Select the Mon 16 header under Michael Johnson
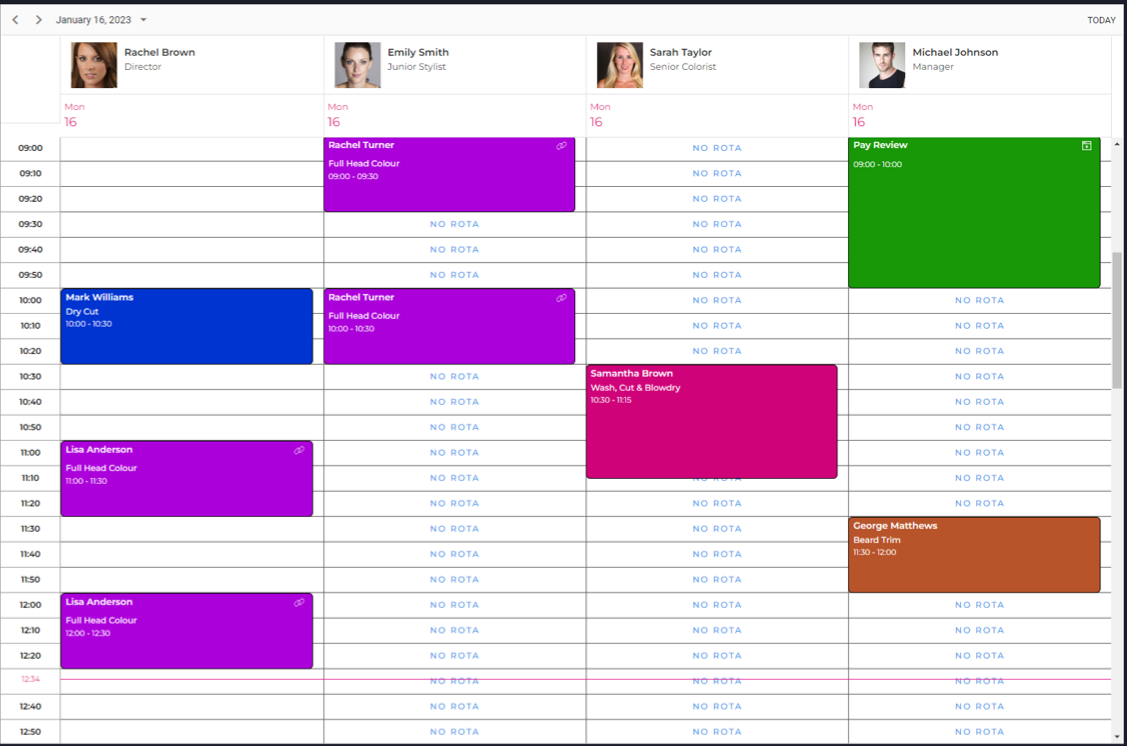The image size is (1127, 747). click(861, 115)
